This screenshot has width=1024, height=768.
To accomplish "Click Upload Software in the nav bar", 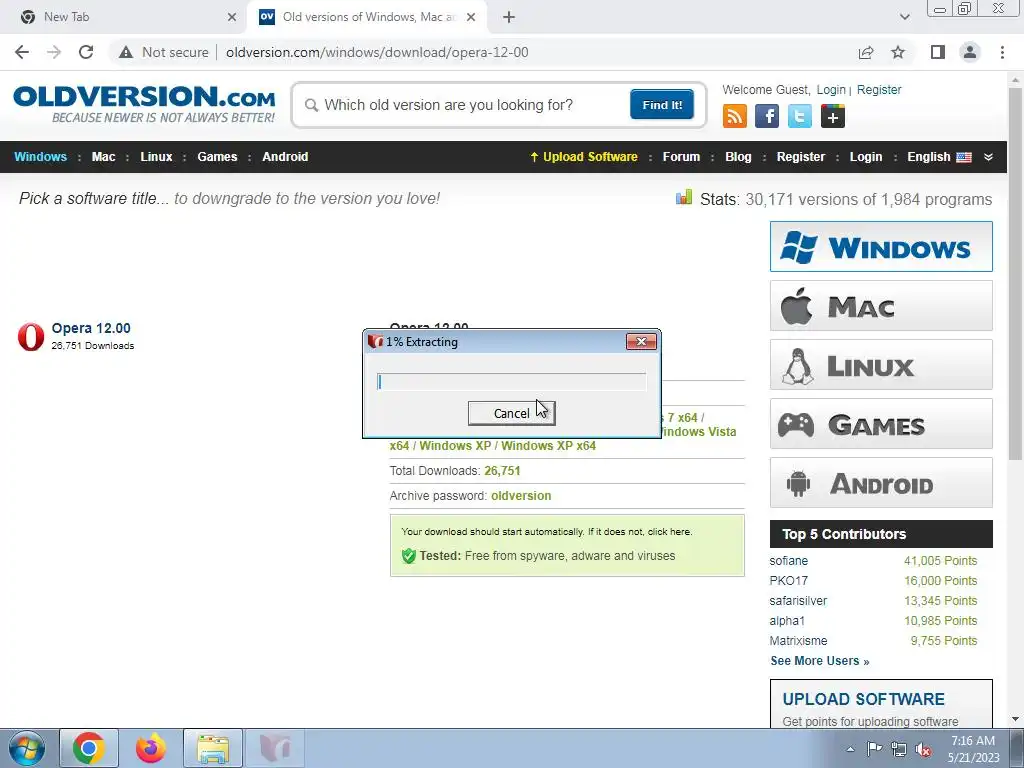I will pyautogui.click(x=584, y=157).
